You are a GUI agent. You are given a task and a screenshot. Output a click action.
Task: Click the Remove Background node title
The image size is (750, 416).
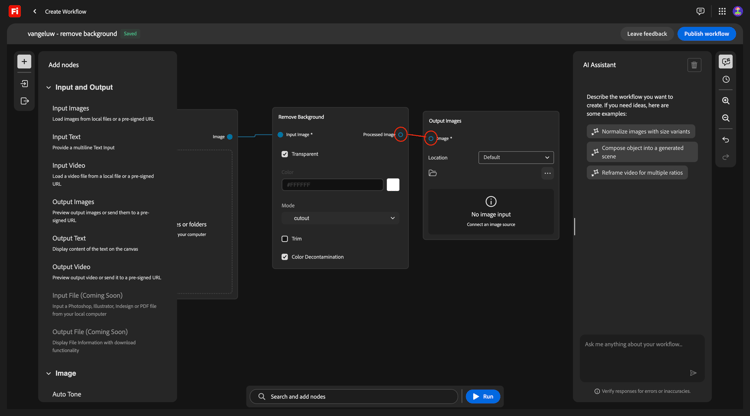click(x=301, y=117)
